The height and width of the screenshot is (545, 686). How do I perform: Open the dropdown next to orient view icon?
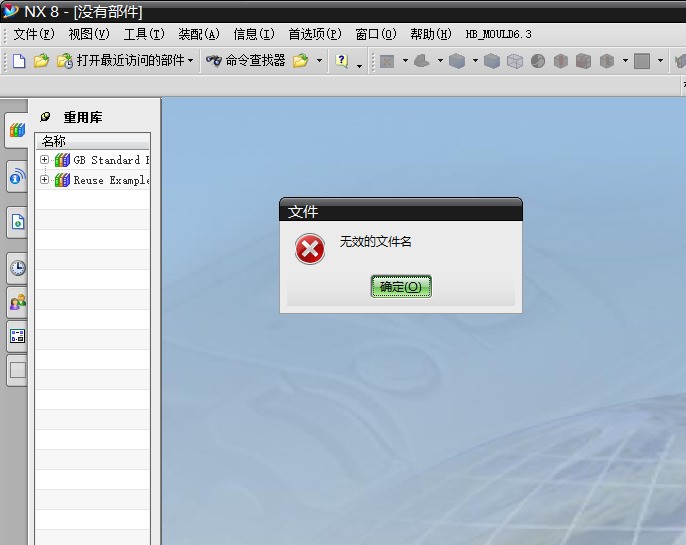[440, 60]
